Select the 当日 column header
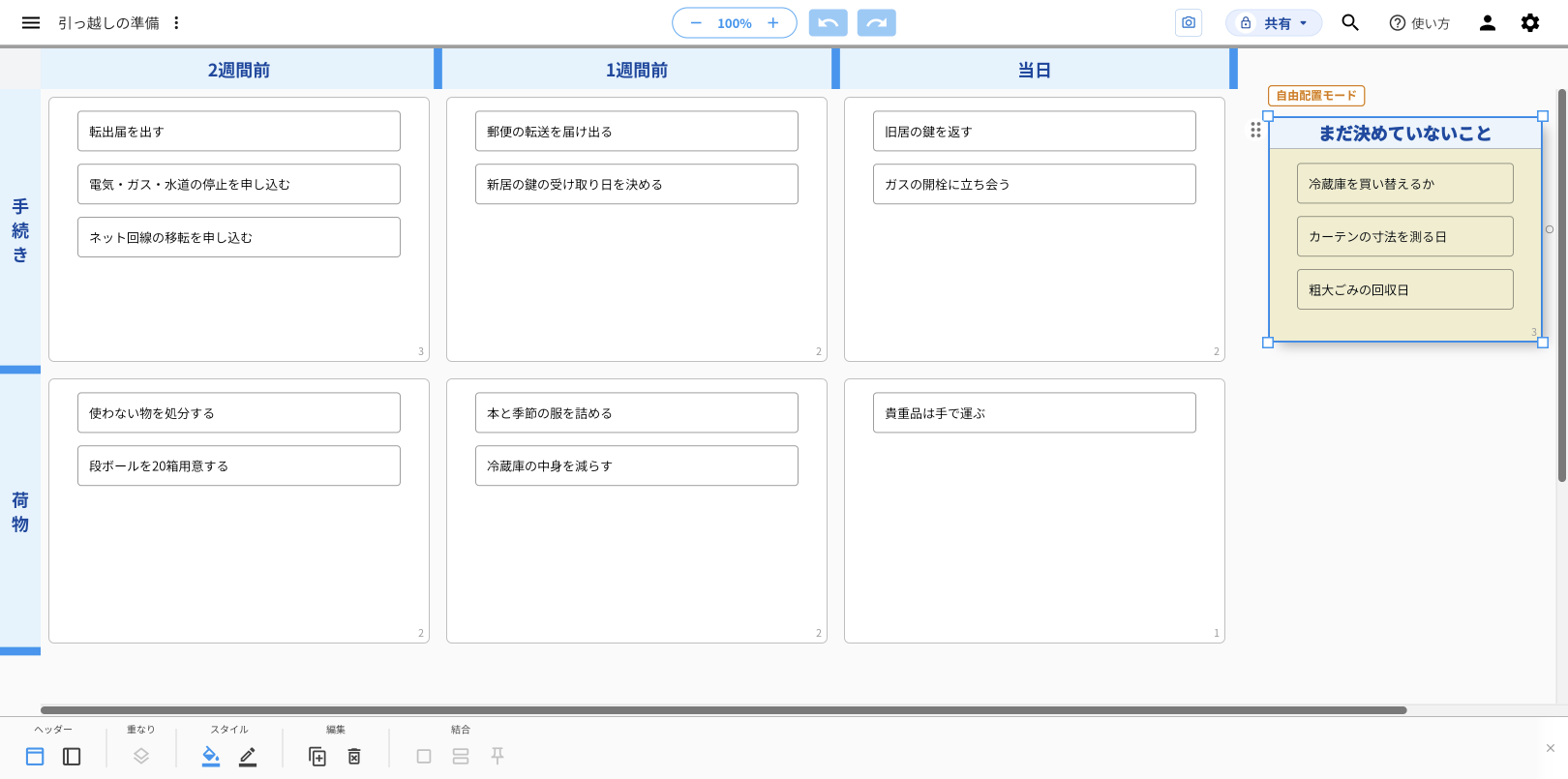The width and height of the screenshot is (1568, 779). pyautogui.click(x=1035, y=70)
